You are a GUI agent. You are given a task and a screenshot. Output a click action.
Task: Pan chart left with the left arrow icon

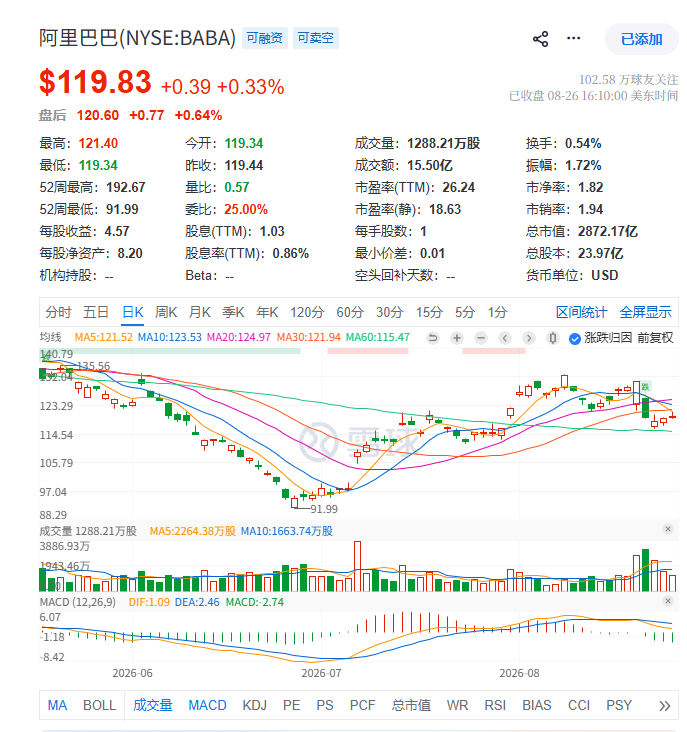[505, 338]
